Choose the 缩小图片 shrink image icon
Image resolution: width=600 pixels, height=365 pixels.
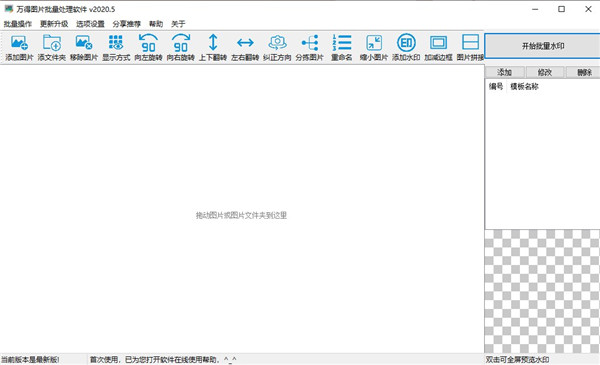point(374,47)
